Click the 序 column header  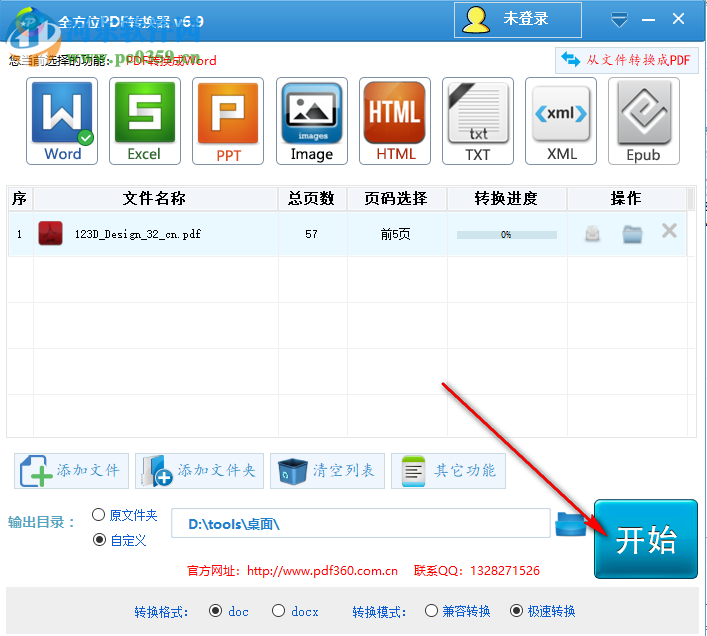19,198
